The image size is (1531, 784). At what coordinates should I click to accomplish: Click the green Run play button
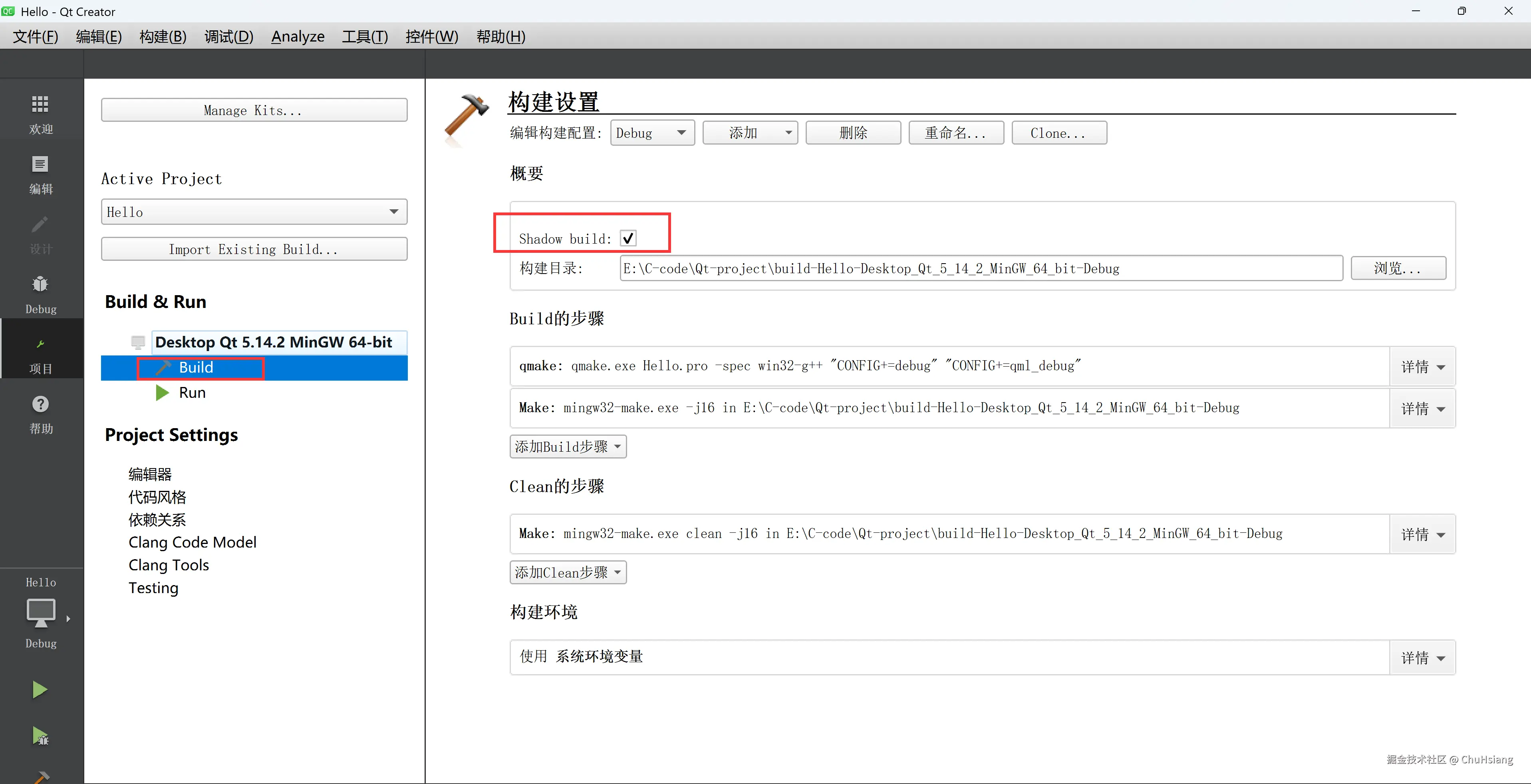(x=40, y=689)
